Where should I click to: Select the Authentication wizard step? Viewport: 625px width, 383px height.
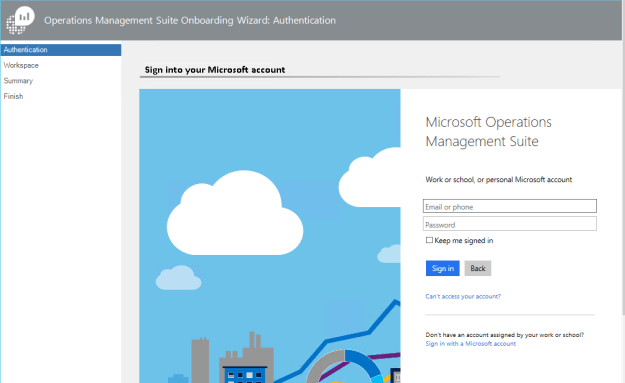tap(61, 50)
